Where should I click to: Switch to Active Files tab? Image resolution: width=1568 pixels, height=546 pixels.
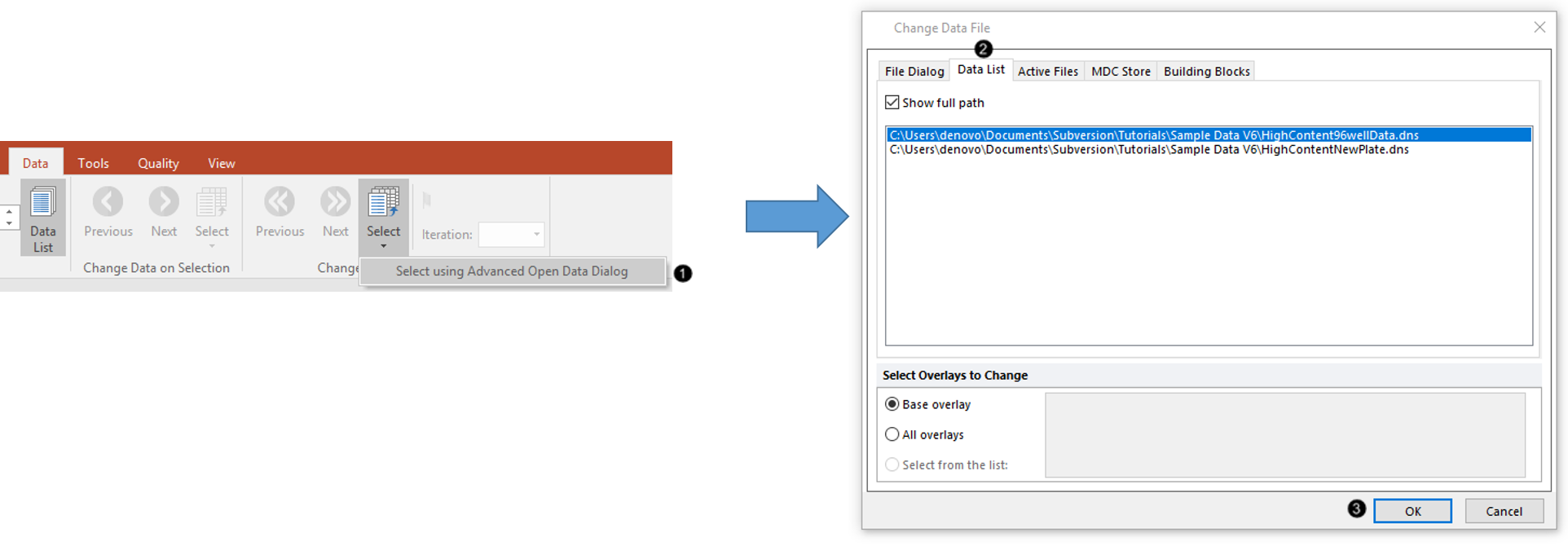(1048, 72)
